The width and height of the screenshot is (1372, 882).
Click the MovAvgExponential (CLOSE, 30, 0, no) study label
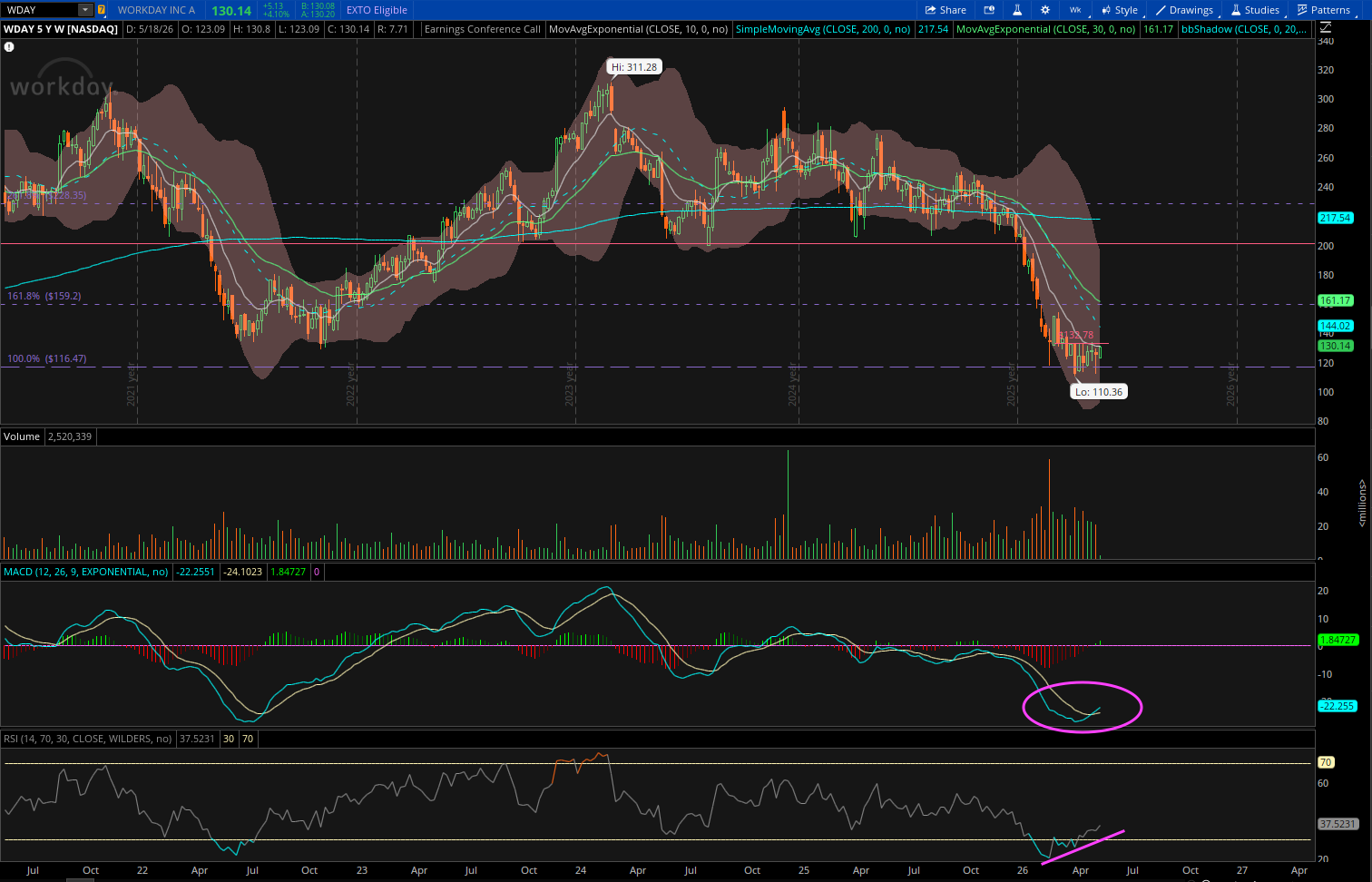[x=1046, y=29]
